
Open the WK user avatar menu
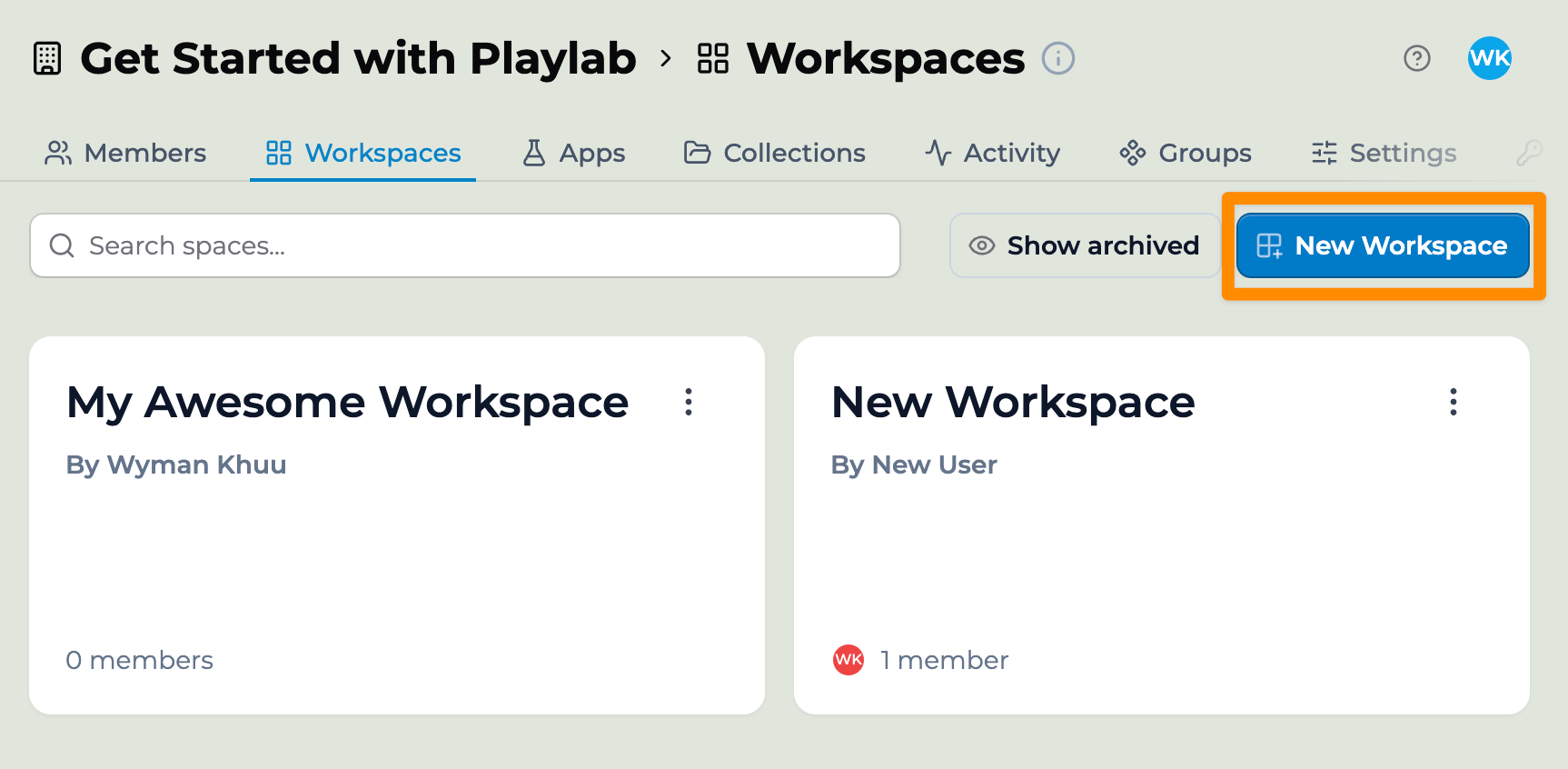pos(1489,58)
